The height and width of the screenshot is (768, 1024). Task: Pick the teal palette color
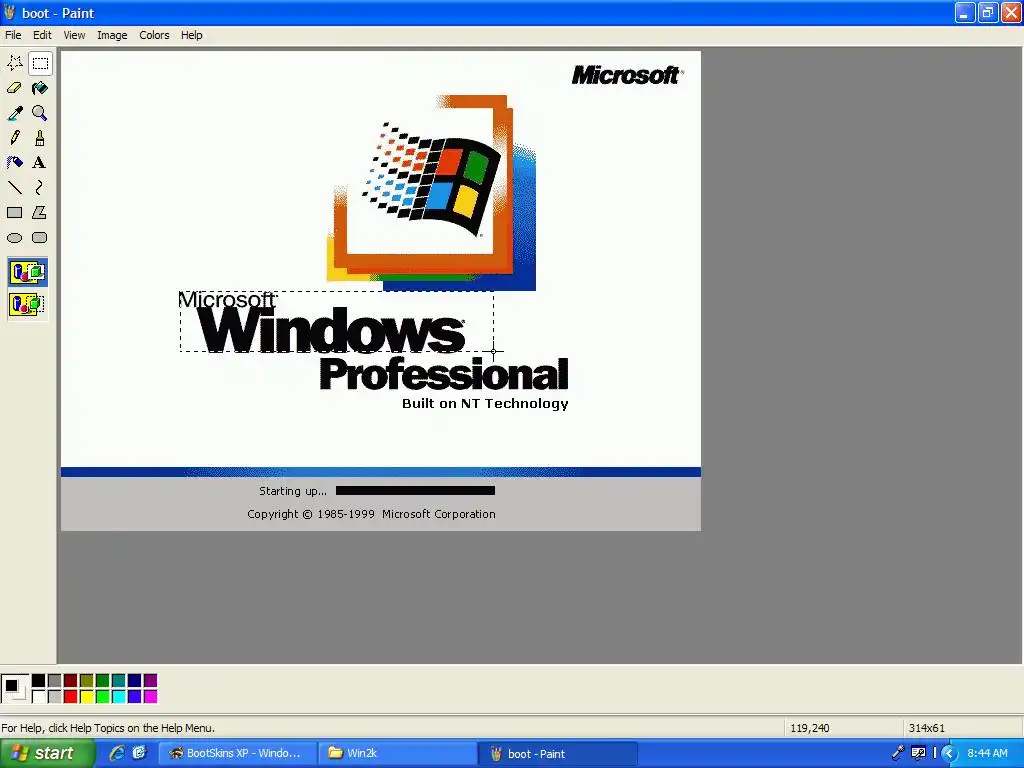(118, 680)
